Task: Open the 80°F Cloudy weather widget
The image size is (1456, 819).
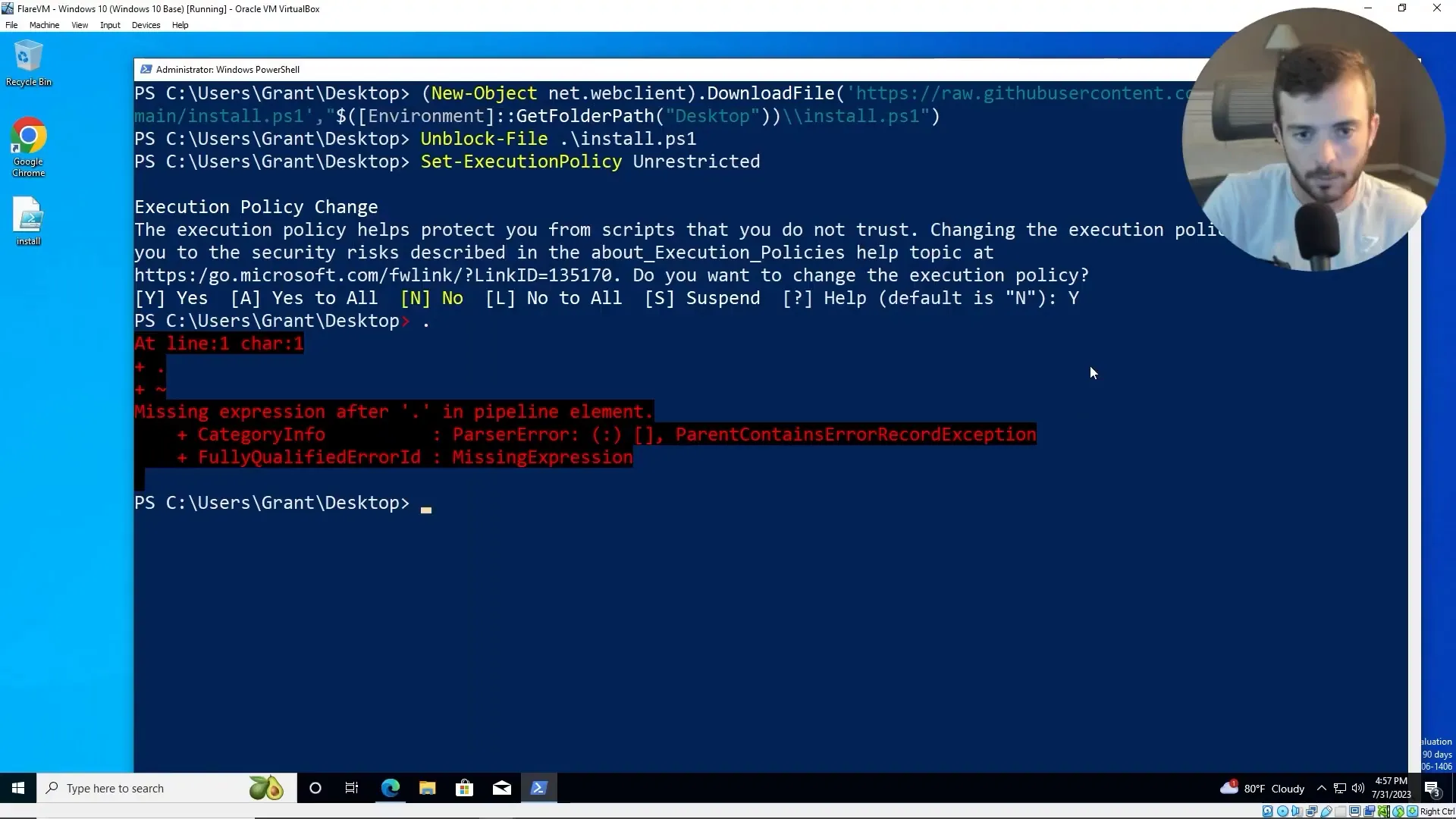Action: tap(1263, 788)
